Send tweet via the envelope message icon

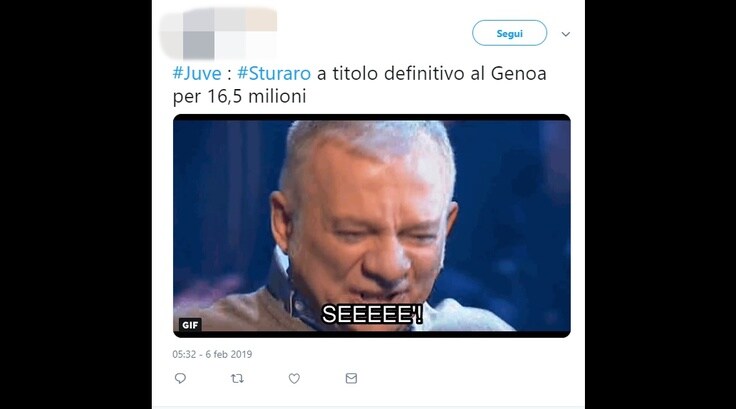point(351,378)
